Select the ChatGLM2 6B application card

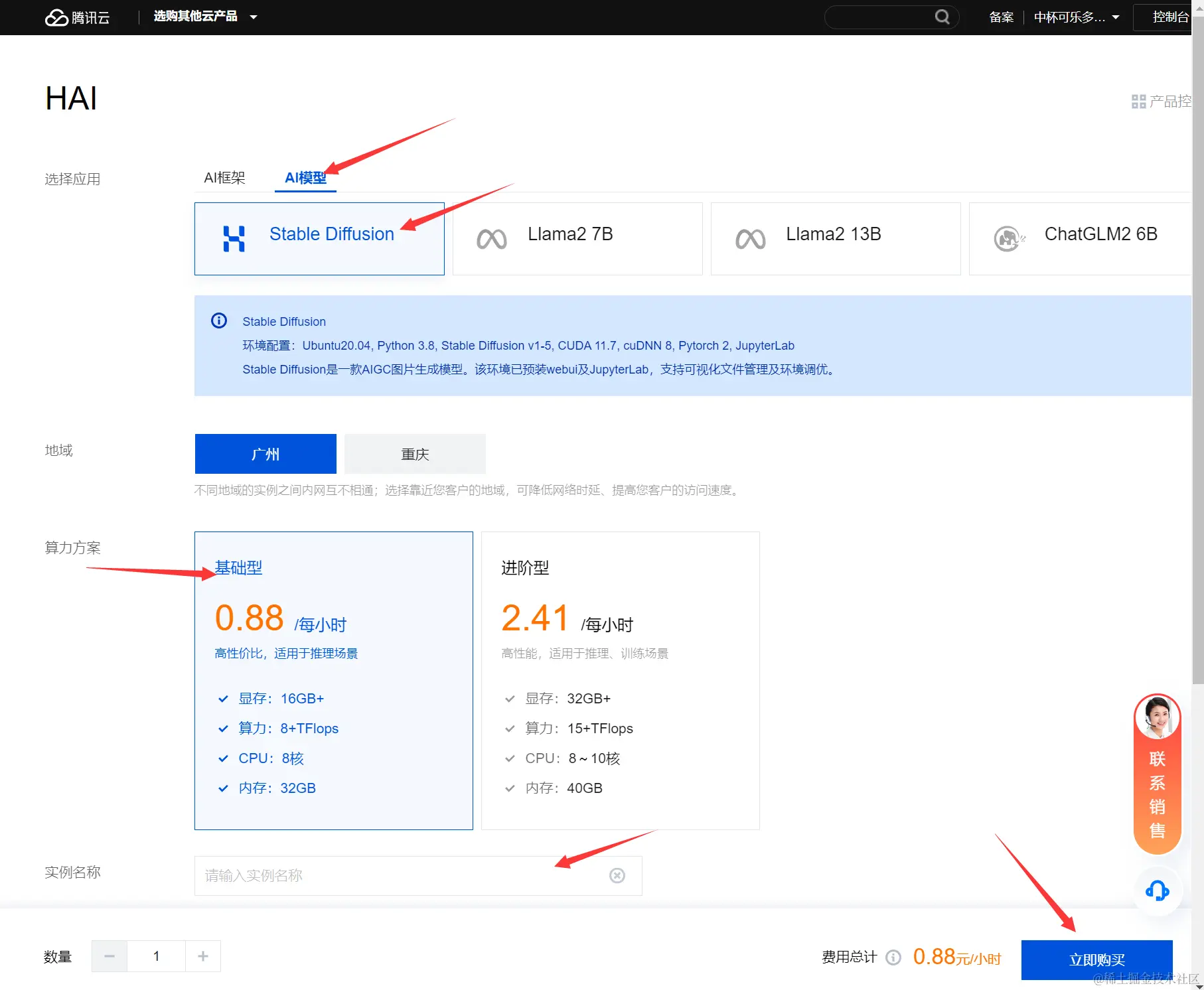pyautogui.click(x=1080, y=239)
